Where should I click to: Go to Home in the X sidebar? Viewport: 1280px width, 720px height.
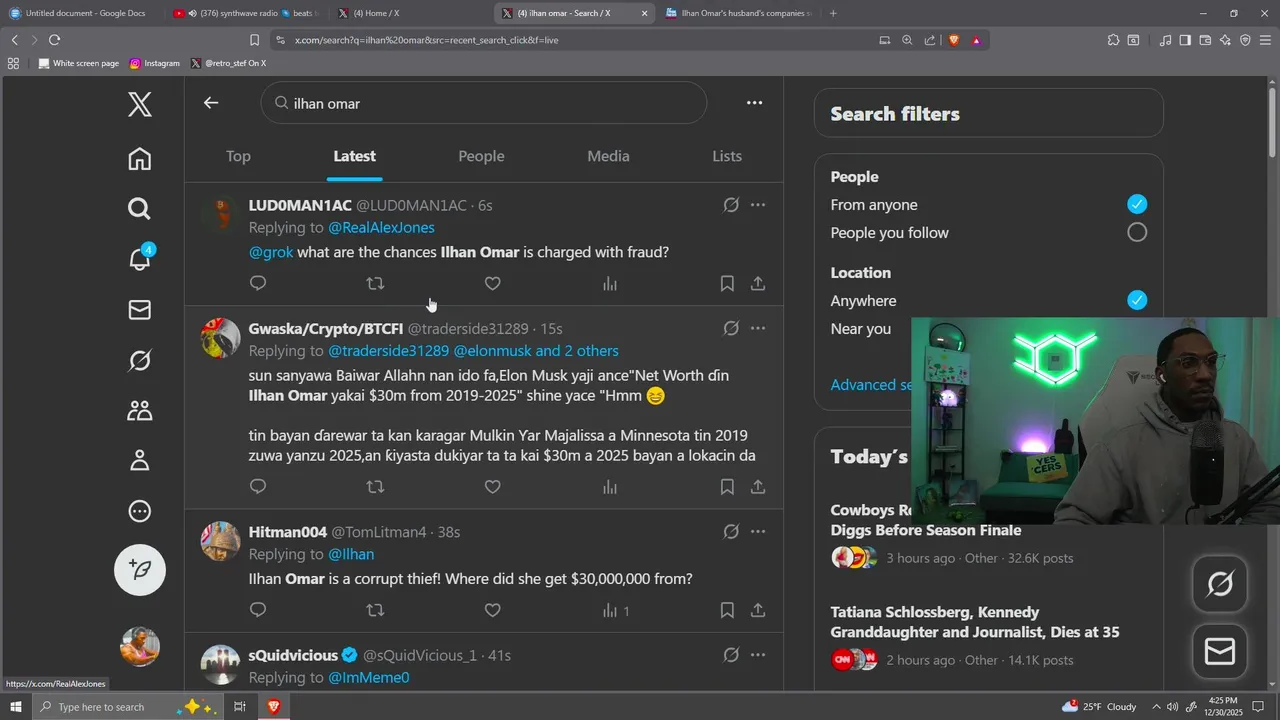click(x=140, y=159)
